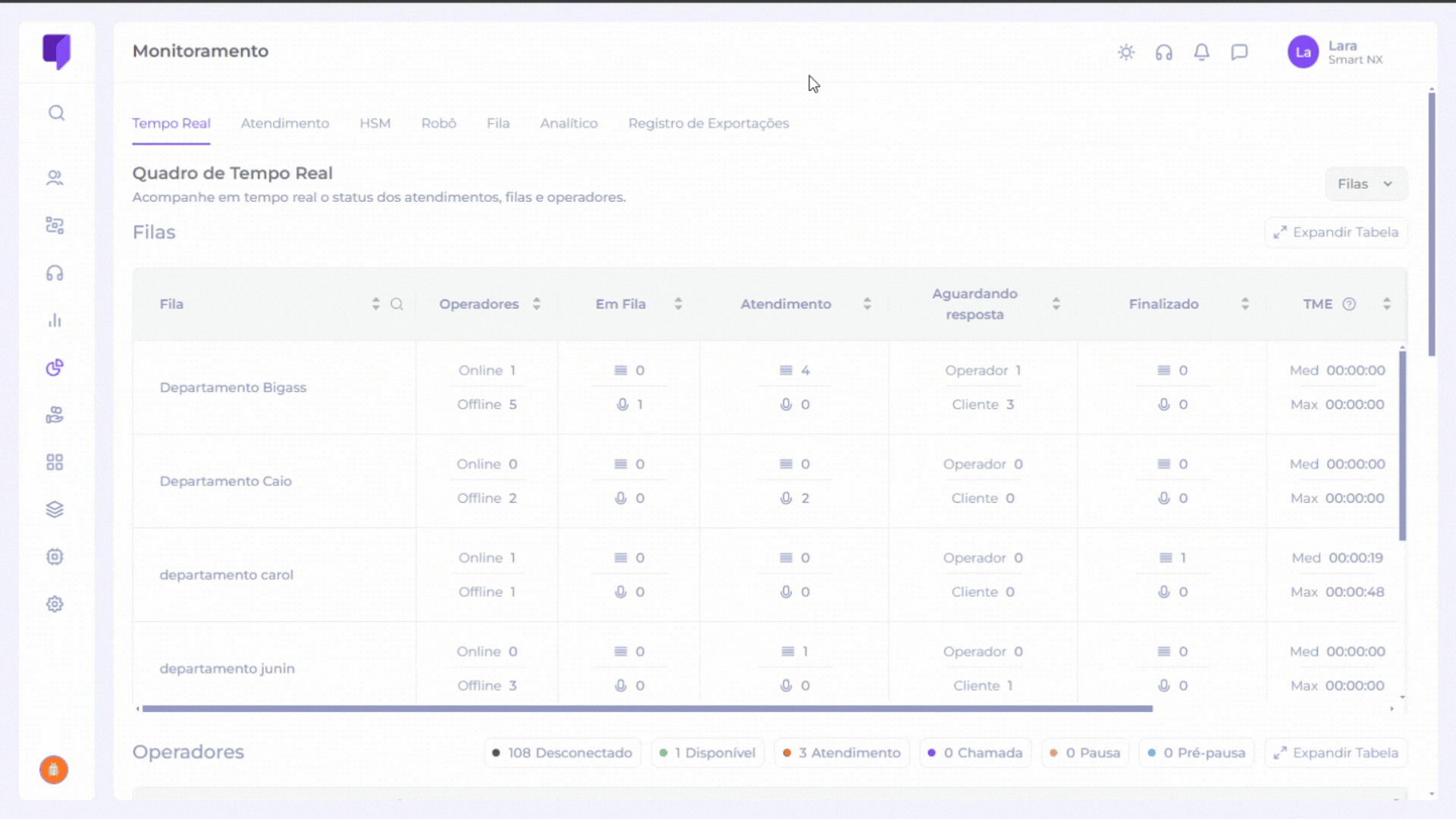Open notifications bell icon
1456x819 pixels.
(1202, 52)
